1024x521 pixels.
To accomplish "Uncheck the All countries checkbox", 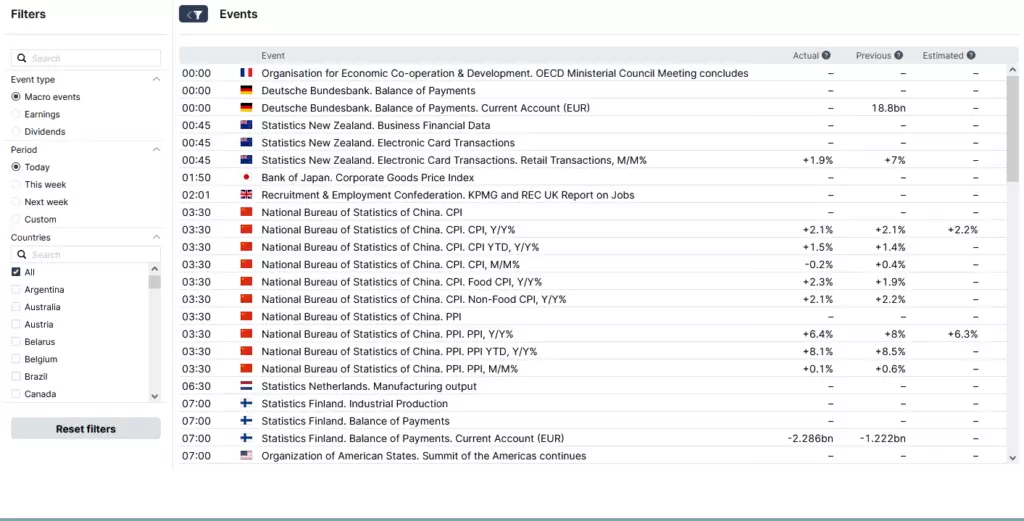I will pos(16,272).
